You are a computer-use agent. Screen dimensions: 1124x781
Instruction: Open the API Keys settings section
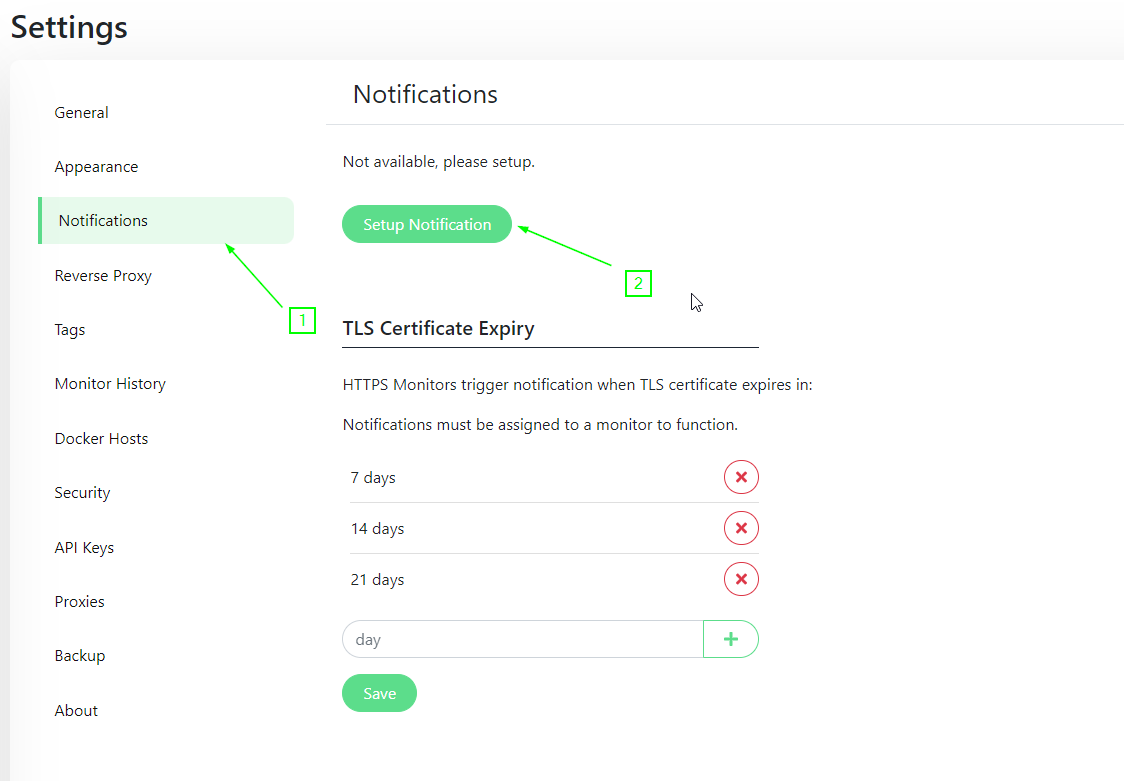point(84,547)
